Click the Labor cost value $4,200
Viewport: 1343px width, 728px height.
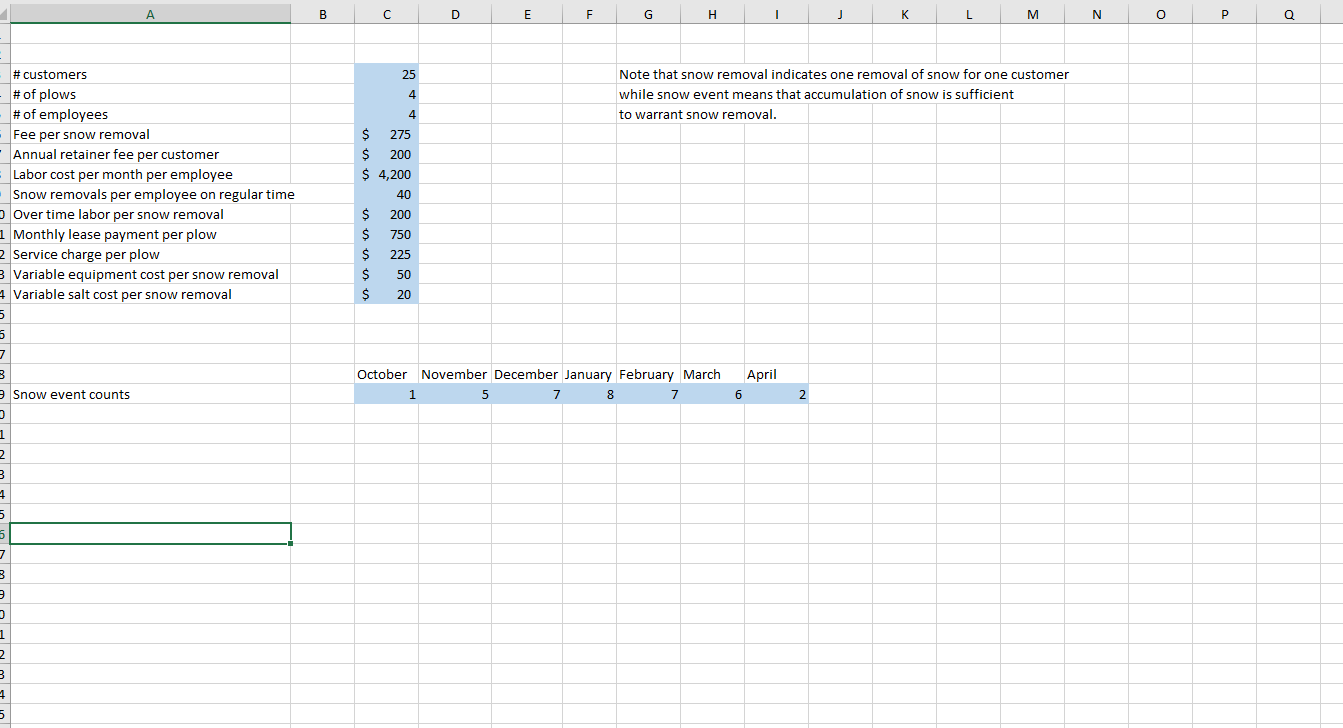click(x=386, y=174)
